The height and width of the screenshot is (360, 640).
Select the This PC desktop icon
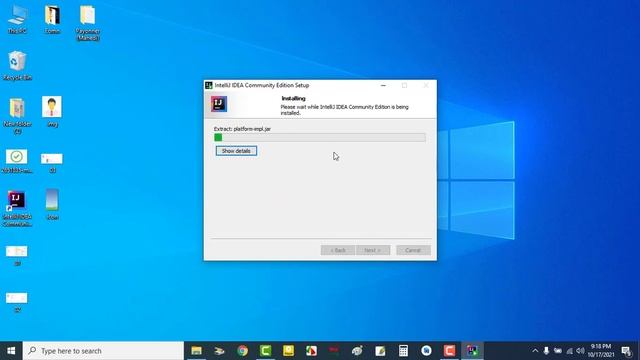pos(17,20)
